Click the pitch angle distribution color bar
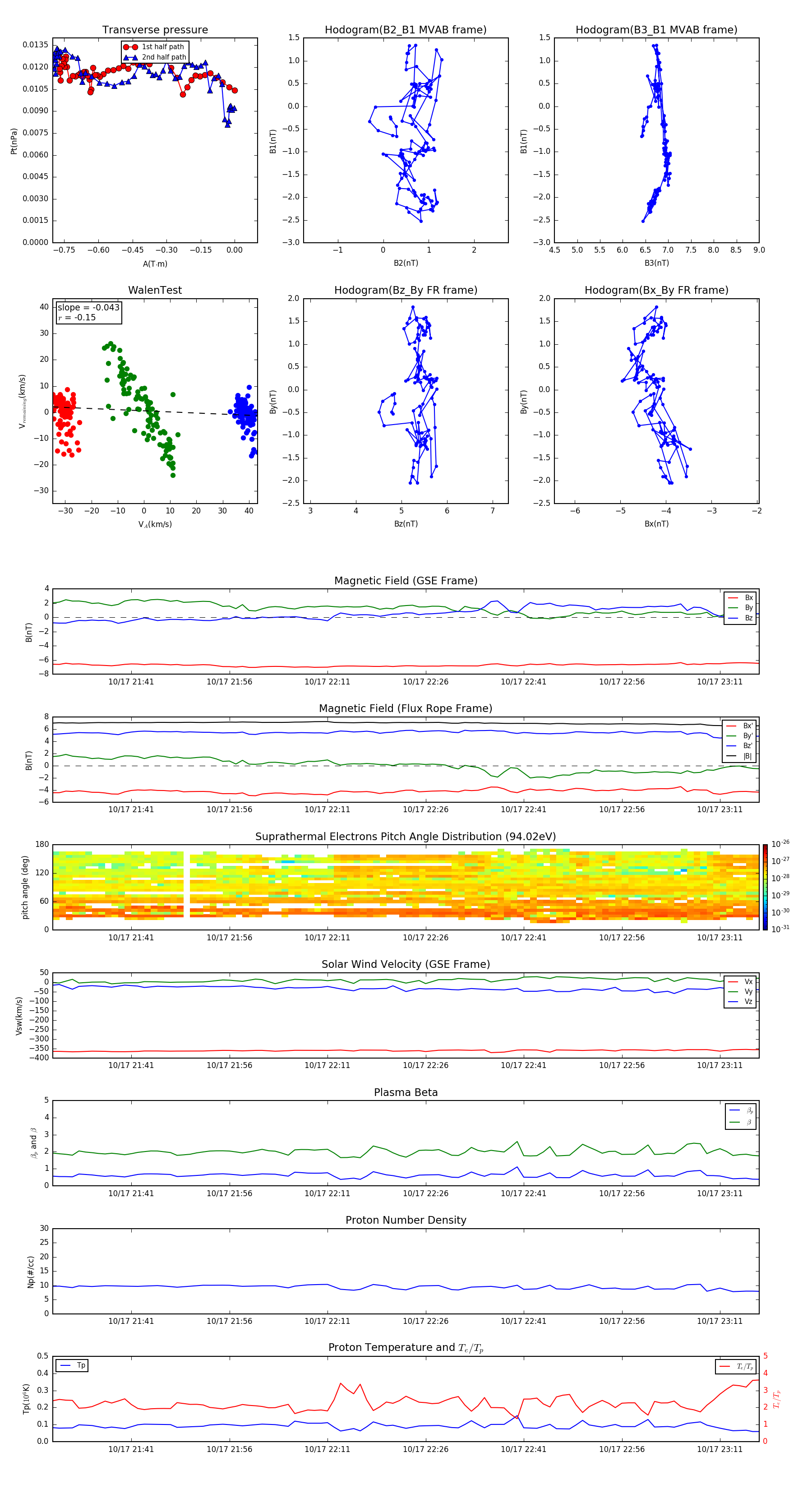 (765, 887)
